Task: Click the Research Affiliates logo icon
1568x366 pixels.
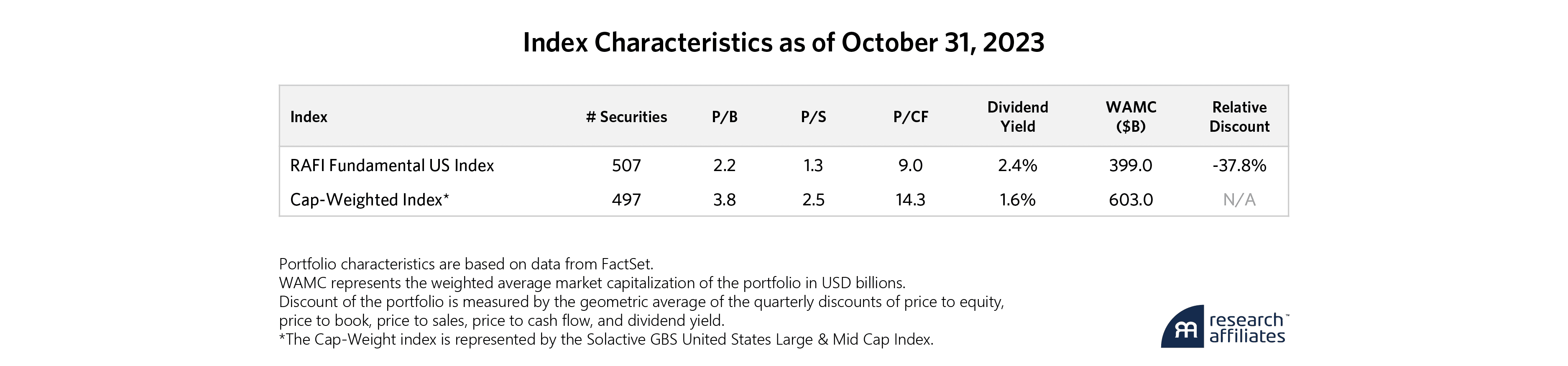Action: pos(1182,328)
